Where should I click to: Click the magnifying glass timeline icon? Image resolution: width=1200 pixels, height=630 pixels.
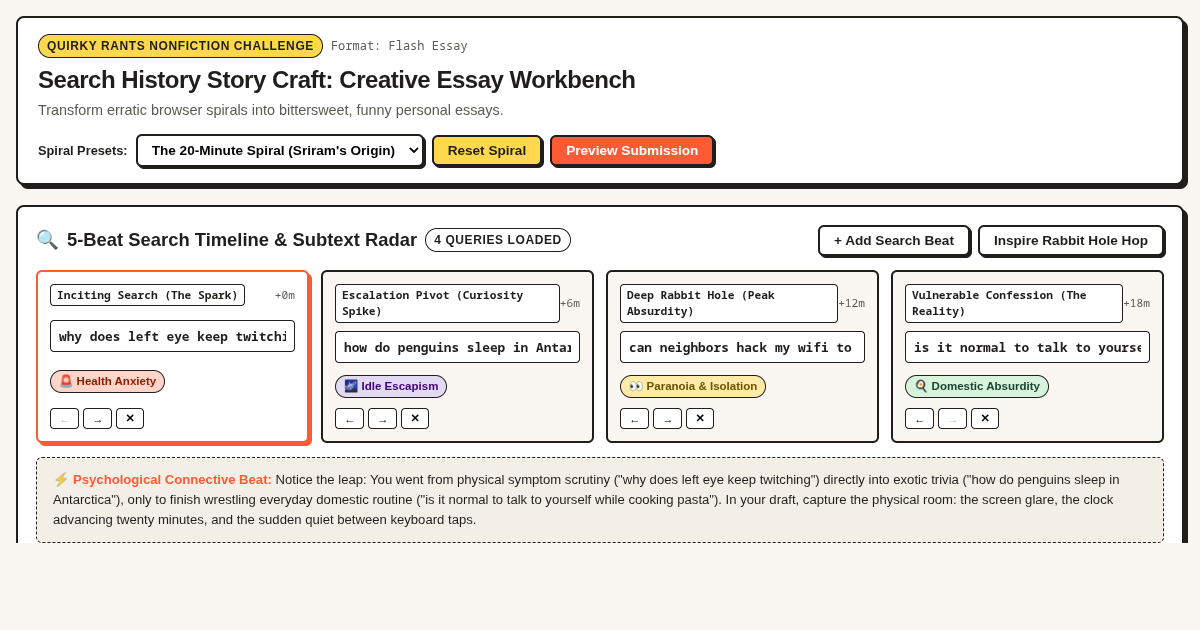coord(47,240)
